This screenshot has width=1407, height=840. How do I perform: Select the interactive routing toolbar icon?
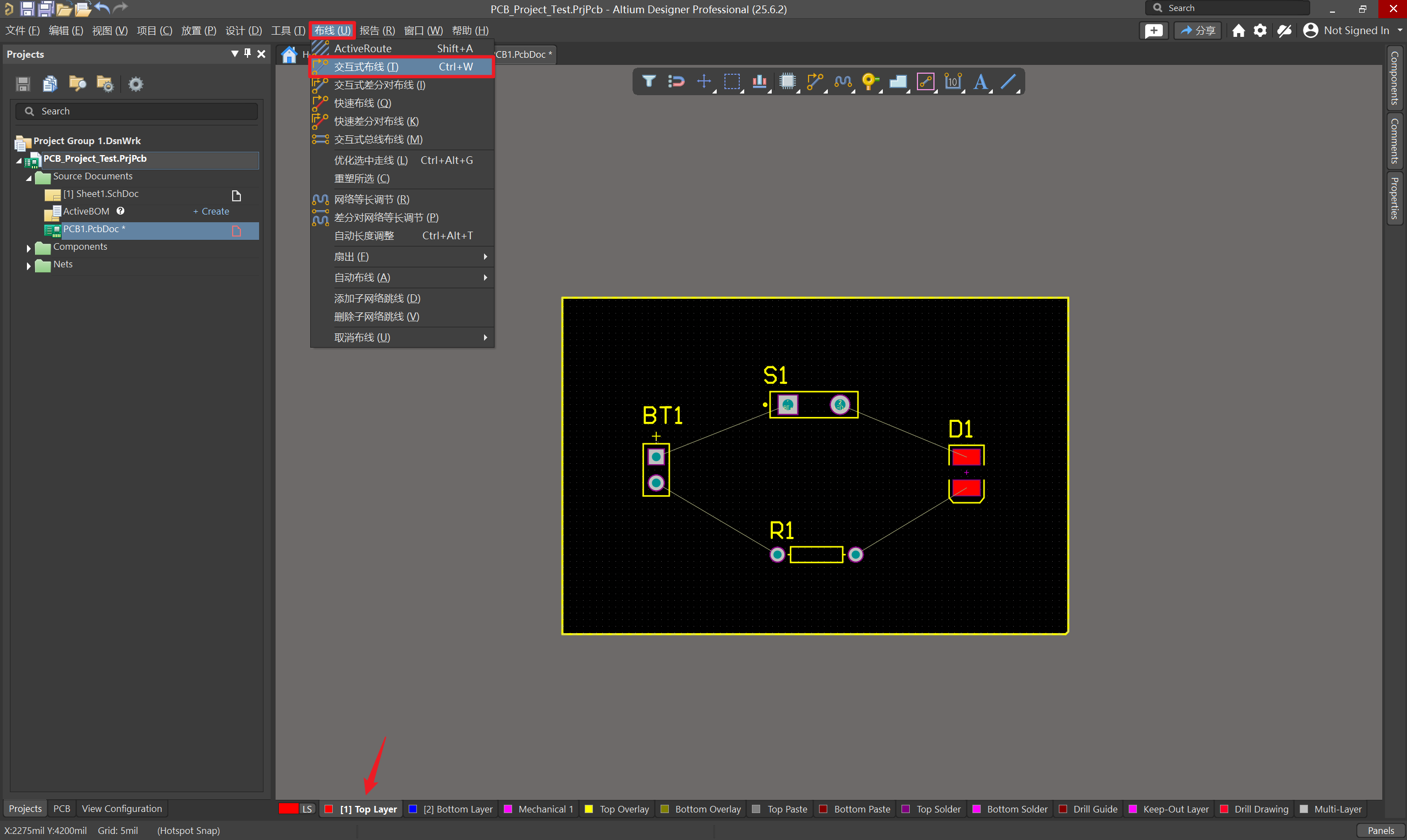tap(815, 81)
